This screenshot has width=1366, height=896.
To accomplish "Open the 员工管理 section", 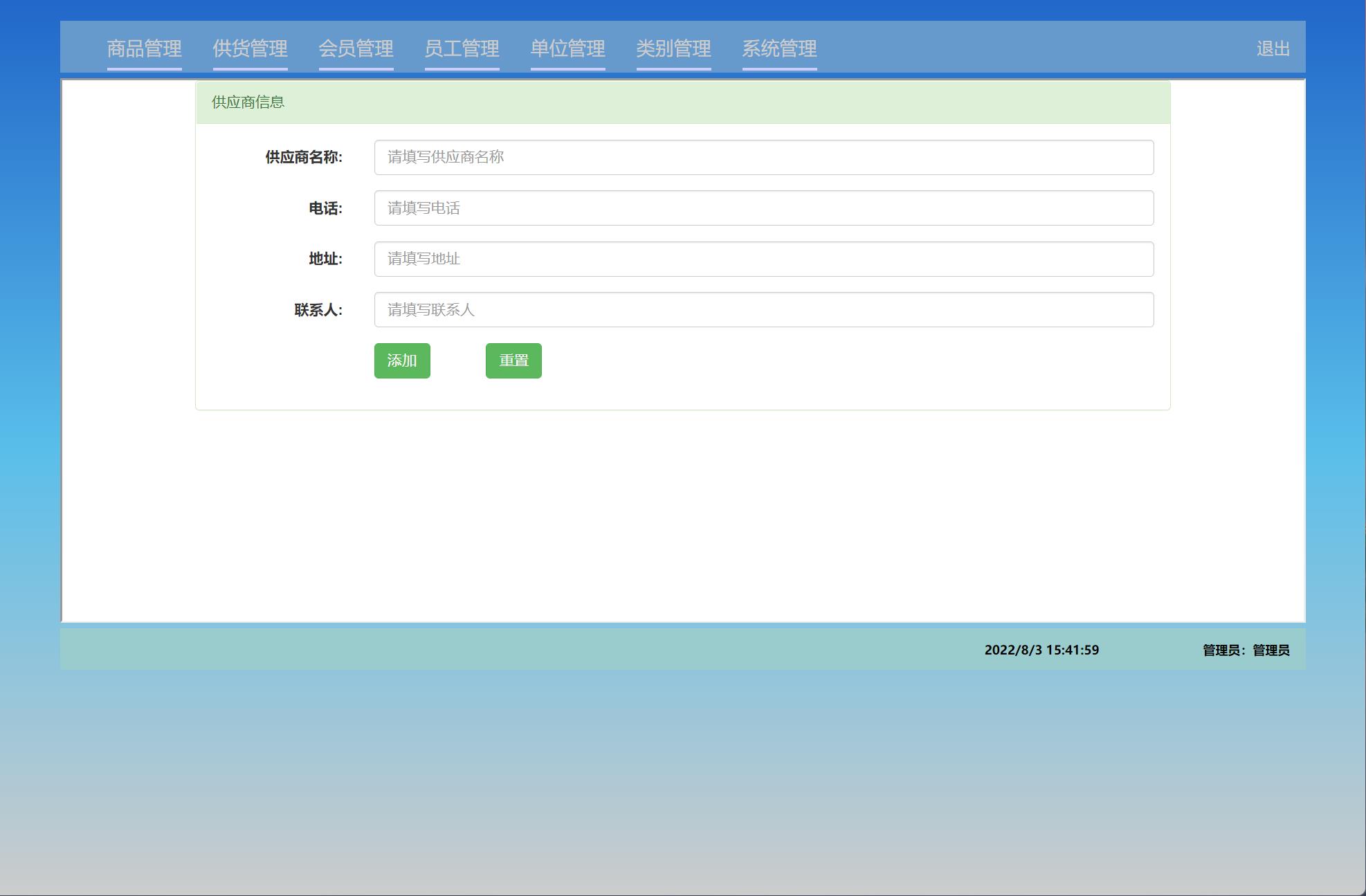I will pos(462,49).
